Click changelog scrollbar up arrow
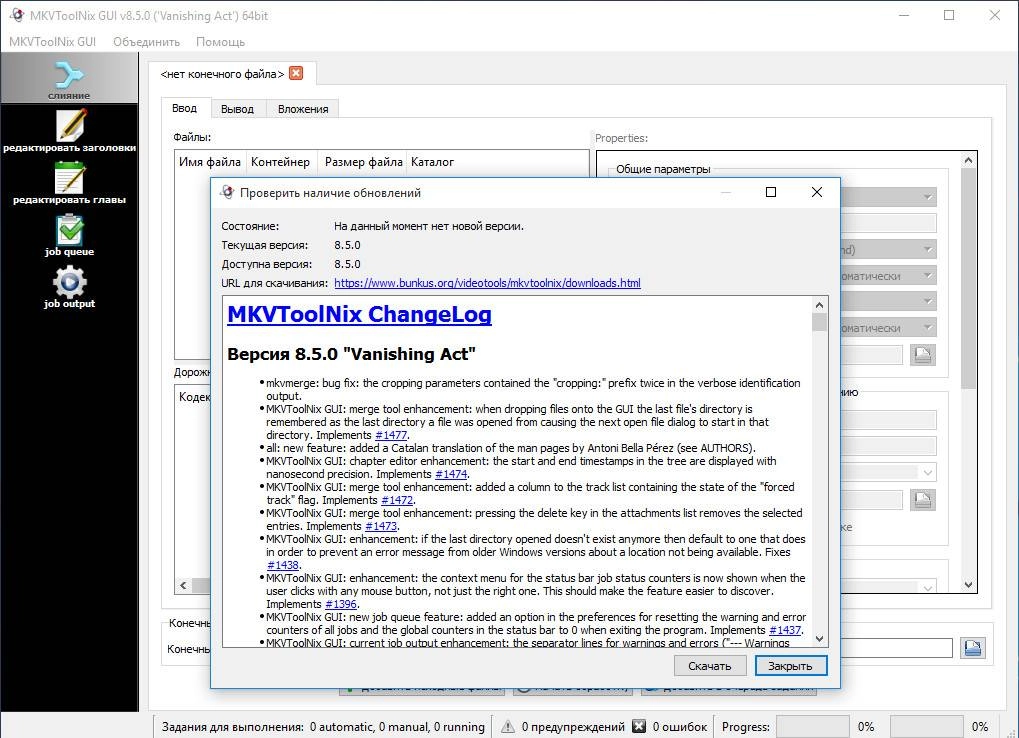Screen dimensions: 1019x738 [x=819, y=305]
